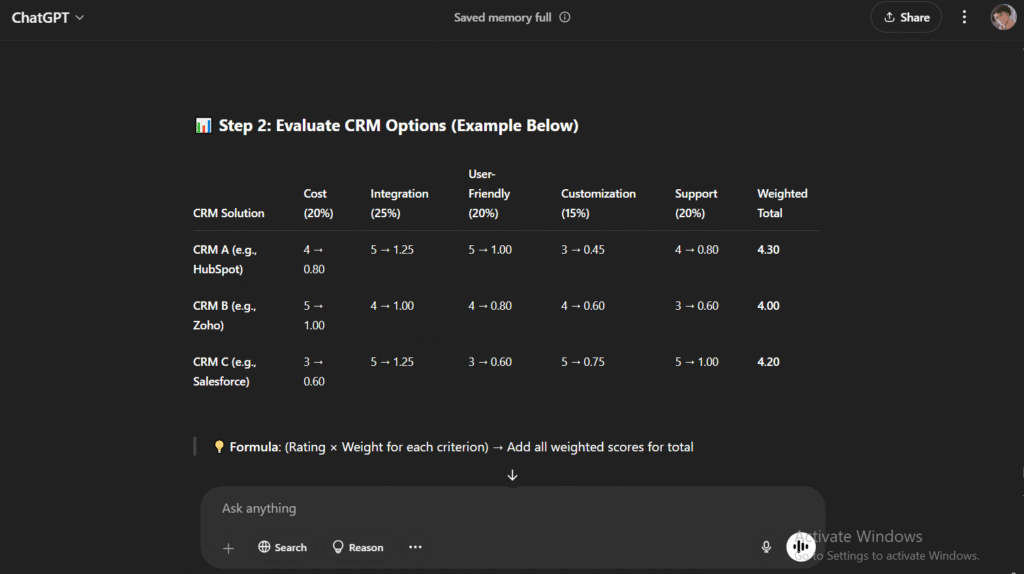Click the Share button
The width and height of the screenshot is (1024, 574).
(906, 18)
